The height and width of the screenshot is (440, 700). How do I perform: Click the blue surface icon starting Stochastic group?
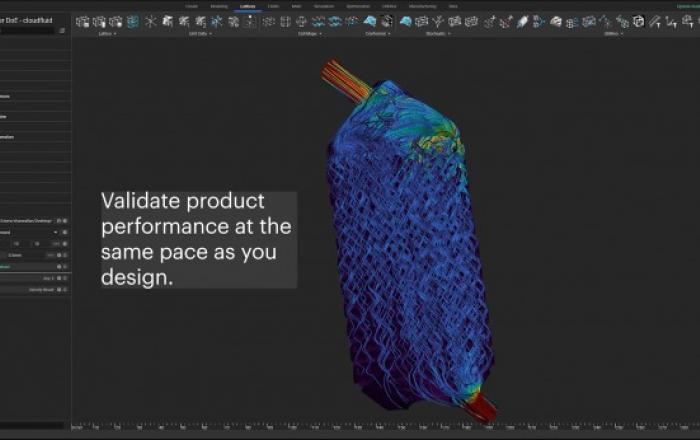(405, 21)
